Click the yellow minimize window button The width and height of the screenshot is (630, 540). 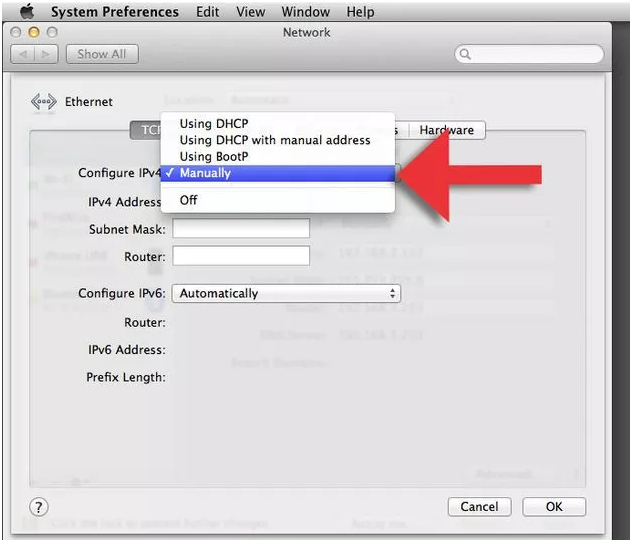(34, 32)
